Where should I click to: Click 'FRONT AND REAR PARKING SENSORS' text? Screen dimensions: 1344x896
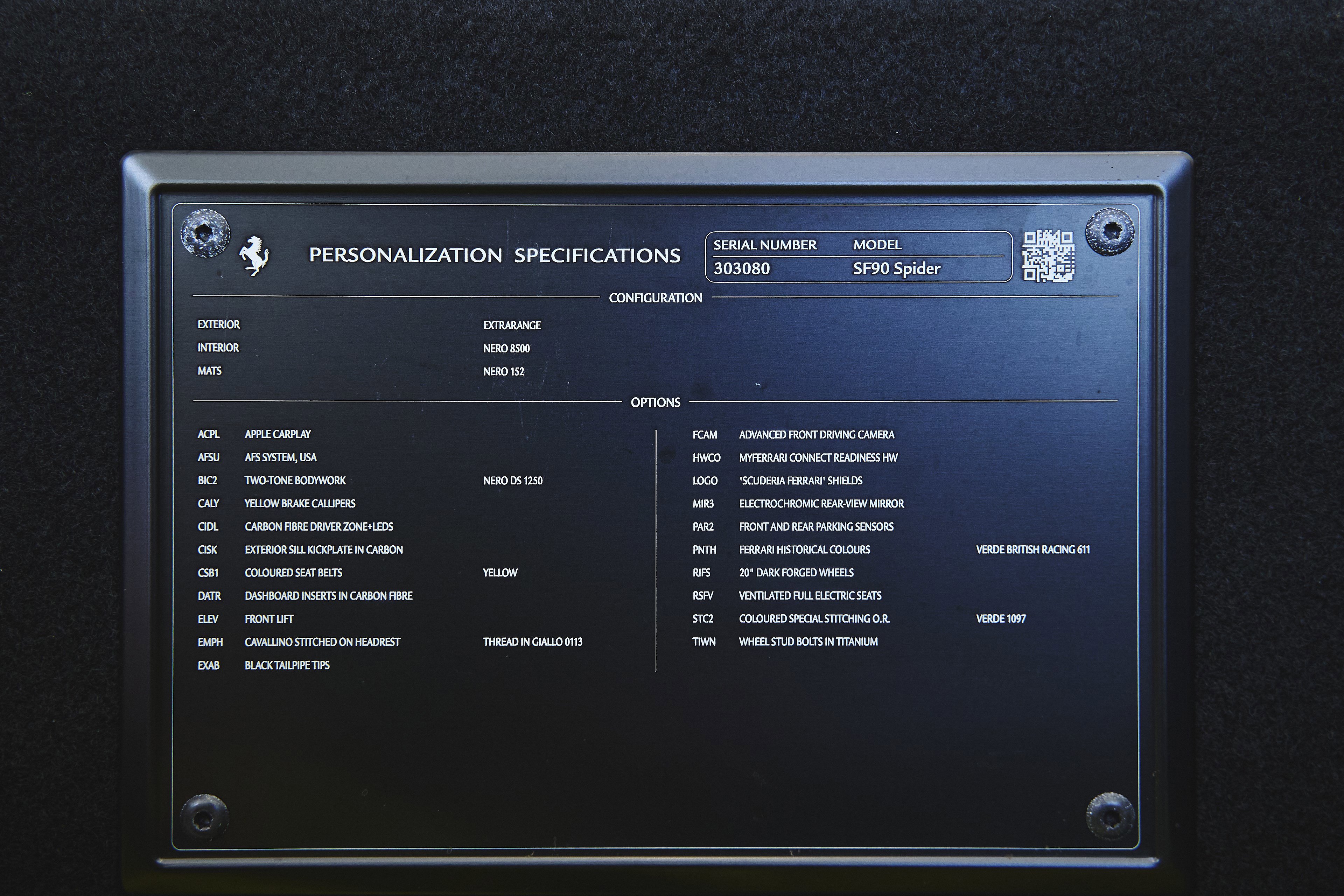[x=816, y=526]
